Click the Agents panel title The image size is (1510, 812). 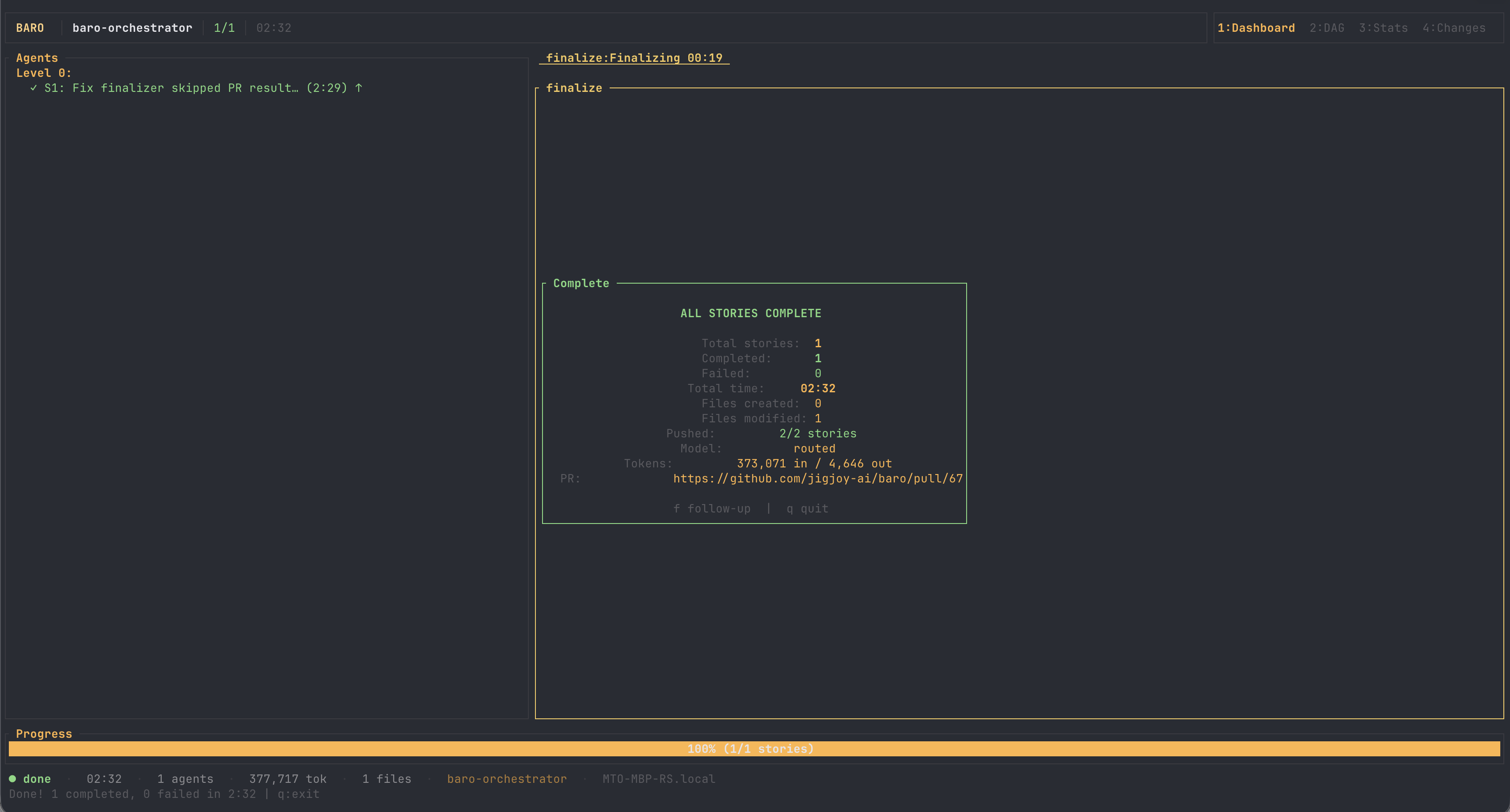coord(37,58)
